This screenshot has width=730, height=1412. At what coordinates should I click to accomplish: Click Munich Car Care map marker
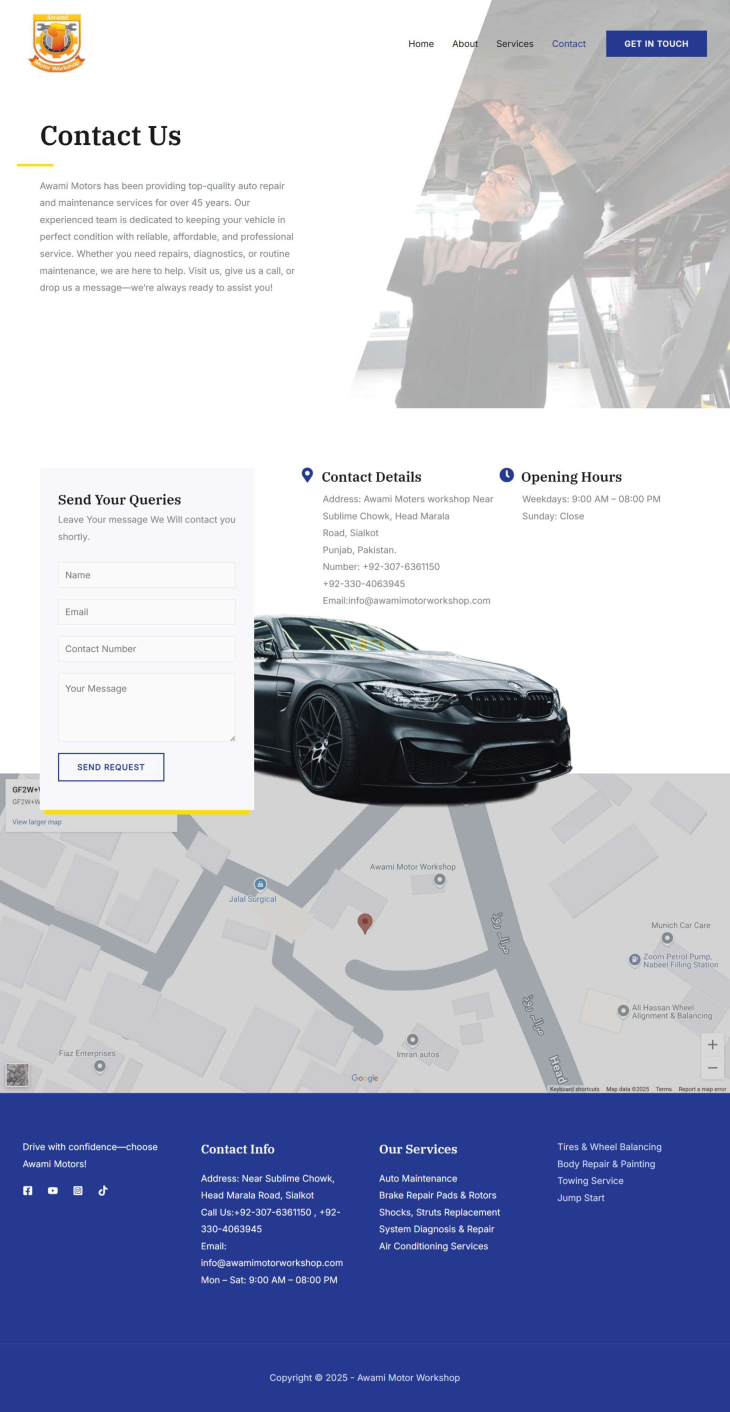[x=667, y=938]
